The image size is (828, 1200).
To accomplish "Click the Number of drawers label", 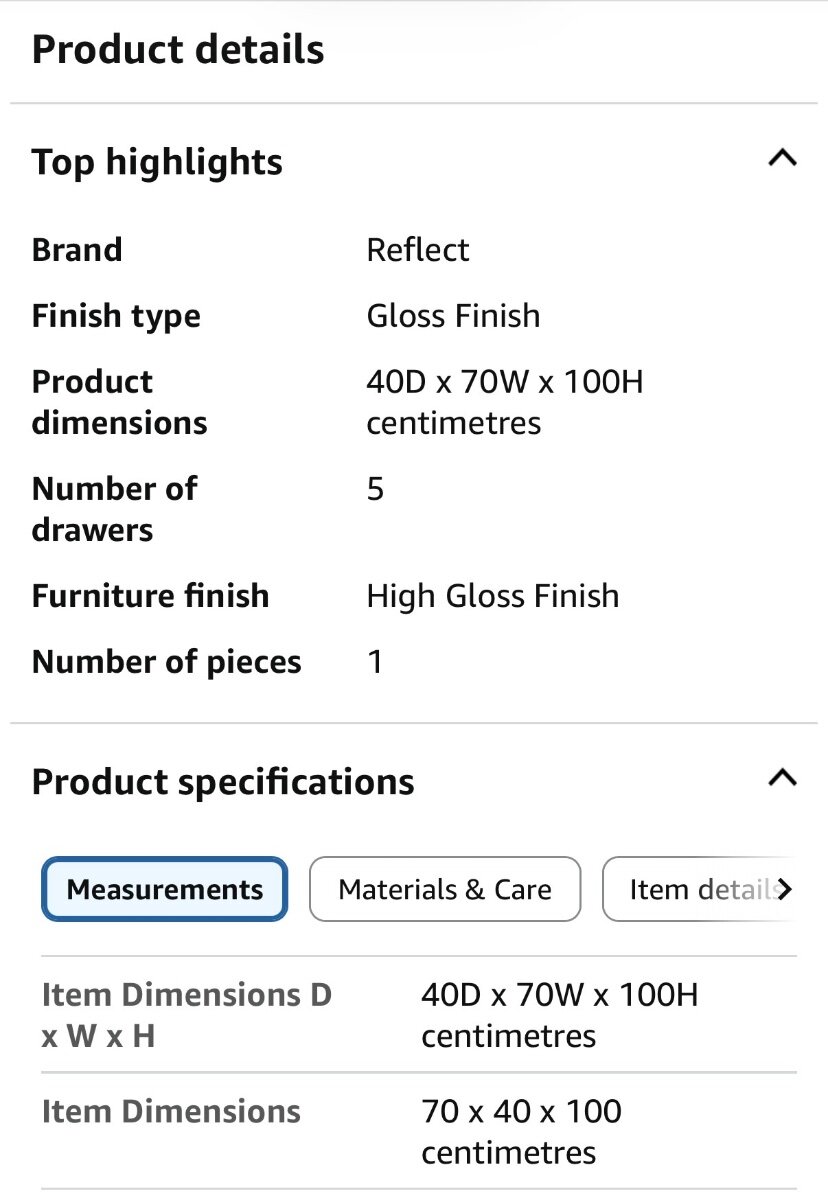I will [x=114, y=509].
